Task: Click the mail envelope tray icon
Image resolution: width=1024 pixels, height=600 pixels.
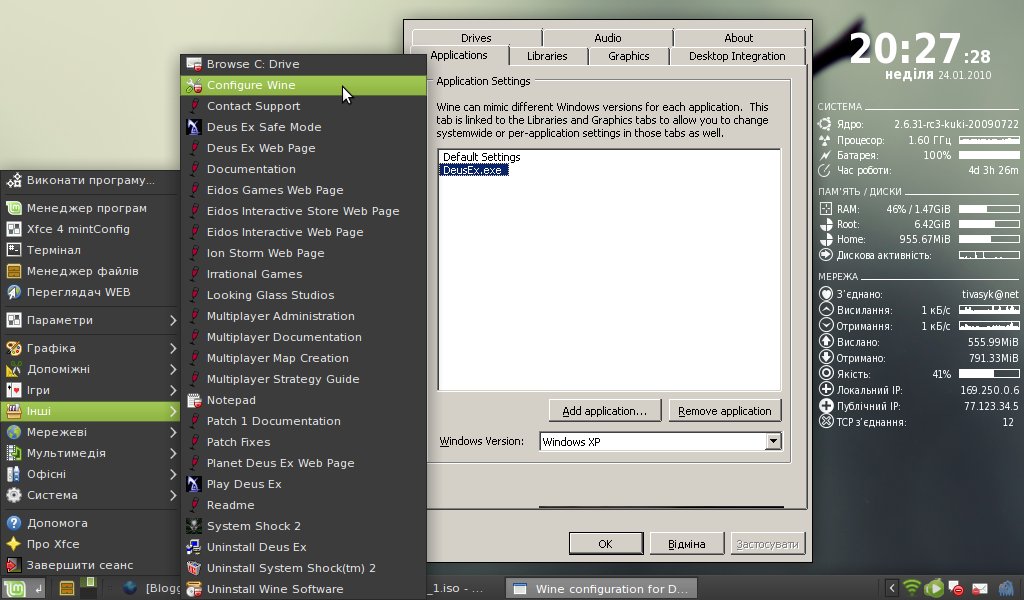Action: pyautogui.click(x=980, y=589)
